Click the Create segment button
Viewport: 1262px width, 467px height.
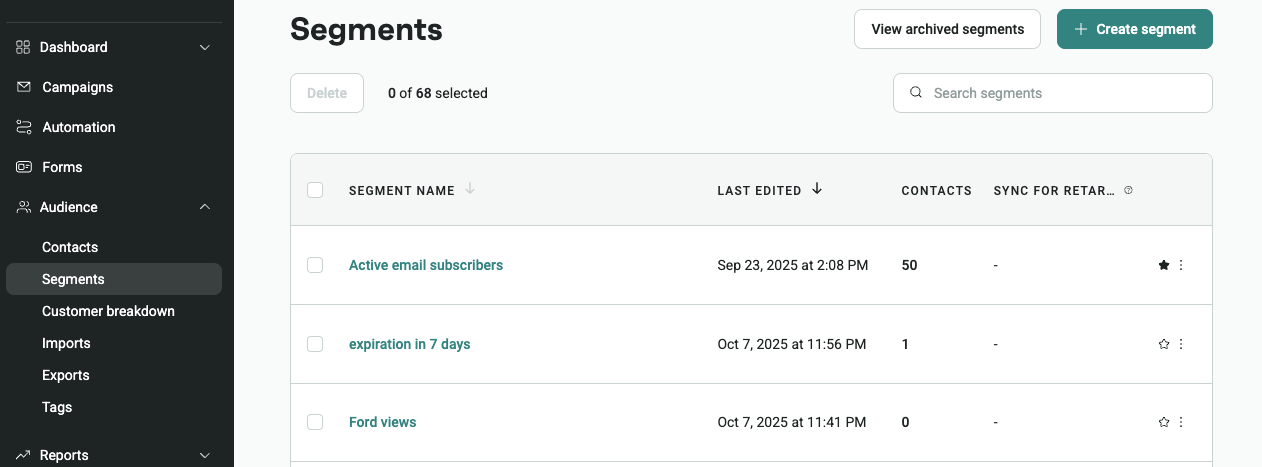(x=1134, y=29)
